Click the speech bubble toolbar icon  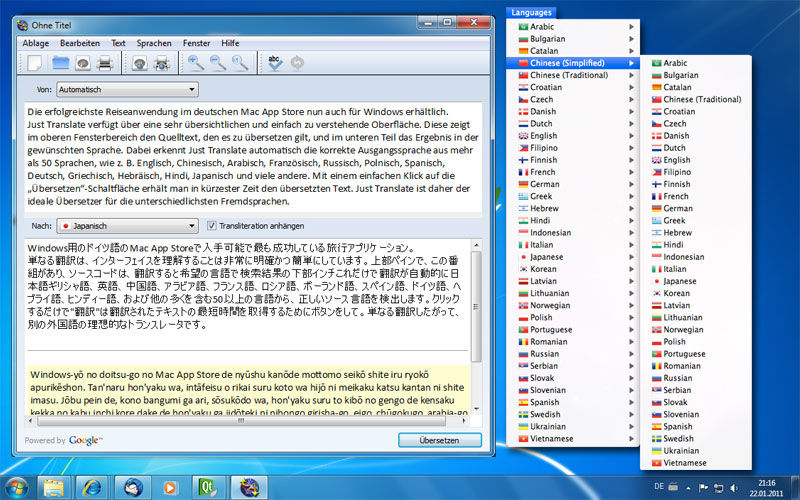click(x=83, y=63)
